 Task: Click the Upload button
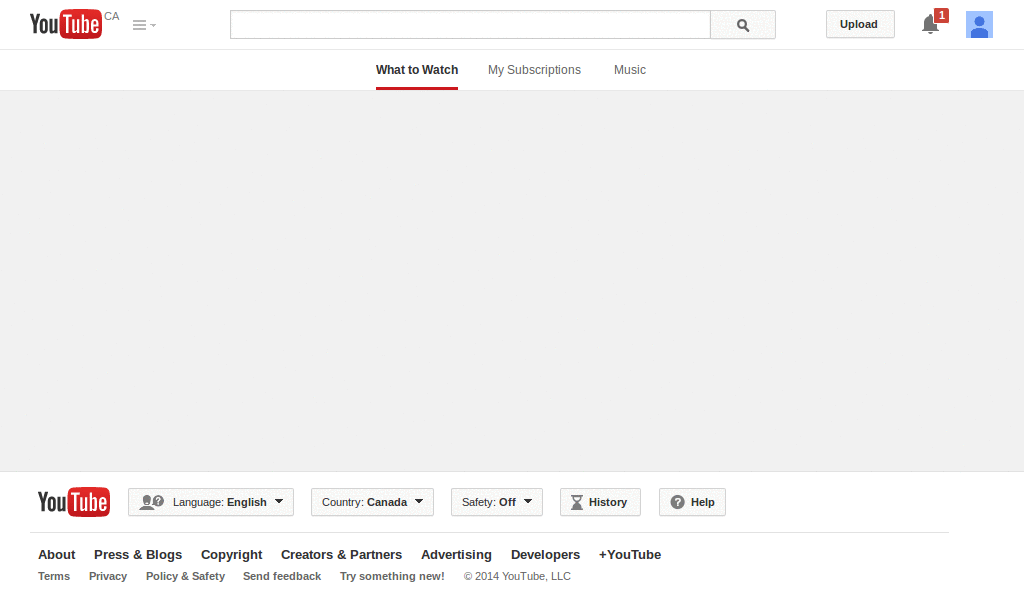point(859,24)
